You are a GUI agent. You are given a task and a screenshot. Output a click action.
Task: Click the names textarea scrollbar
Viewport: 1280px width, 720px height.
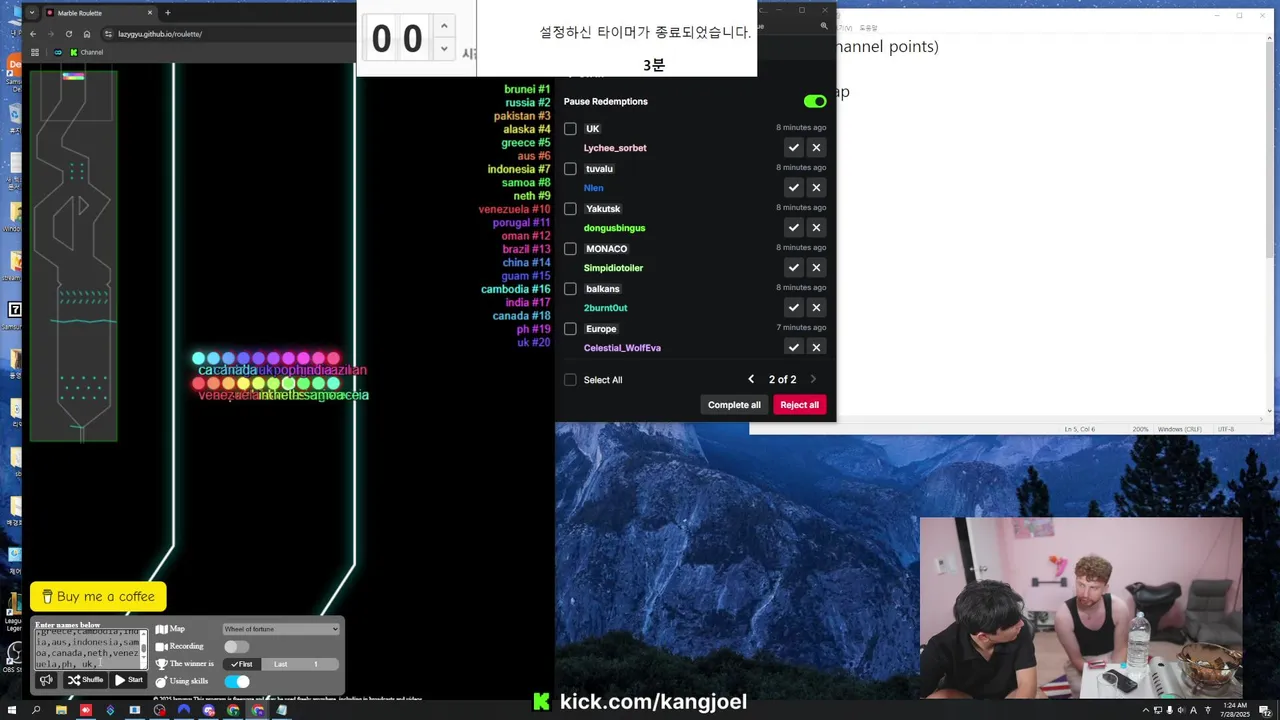point(143,649)
